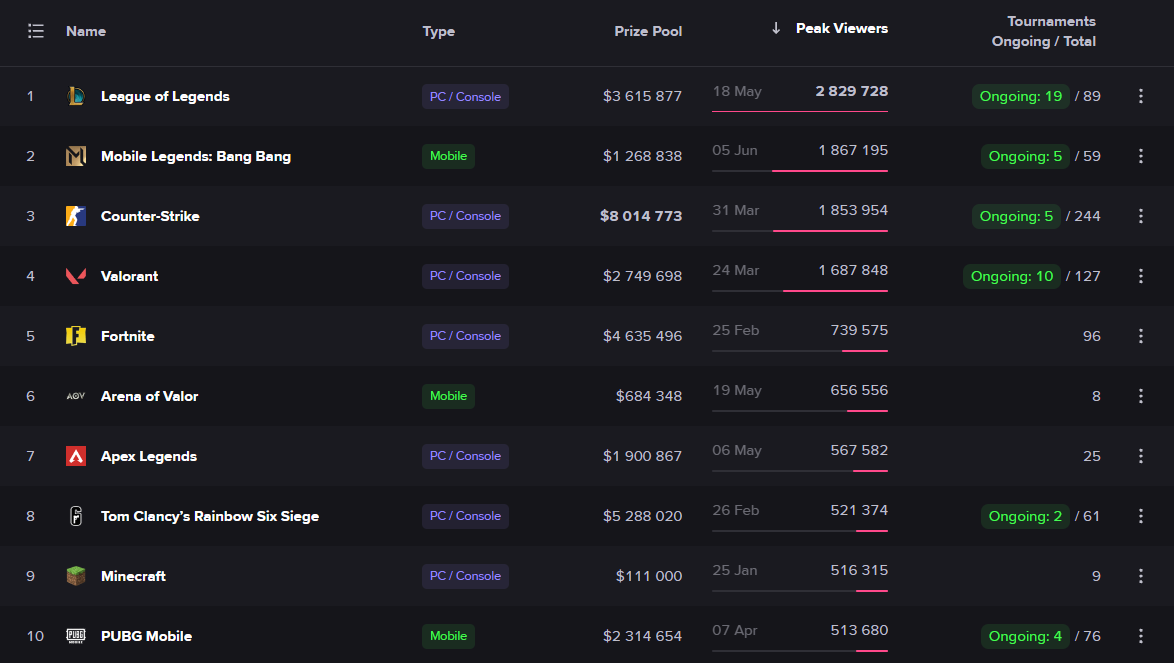Select the PUBG Mobile logo icon

click(75, 636)
